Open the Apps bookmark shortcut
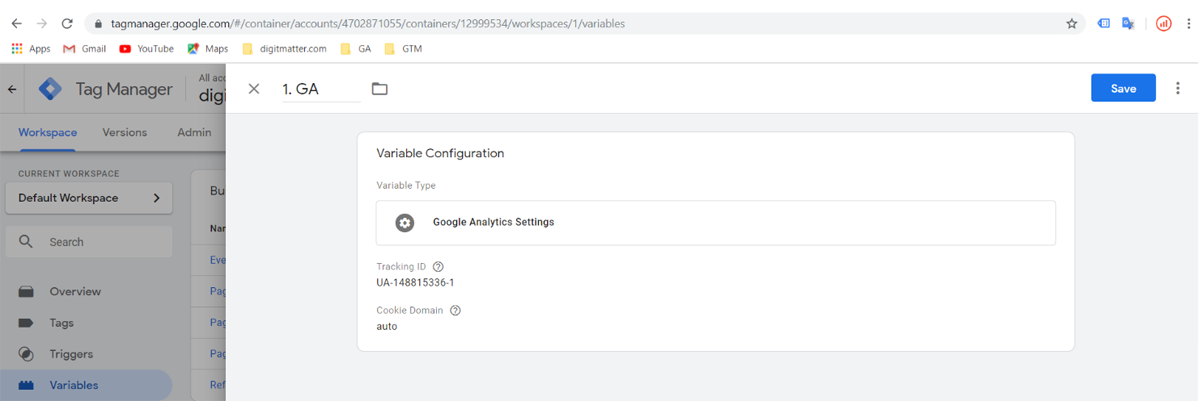Screen dimensions: 1200x401 point(31,48)
